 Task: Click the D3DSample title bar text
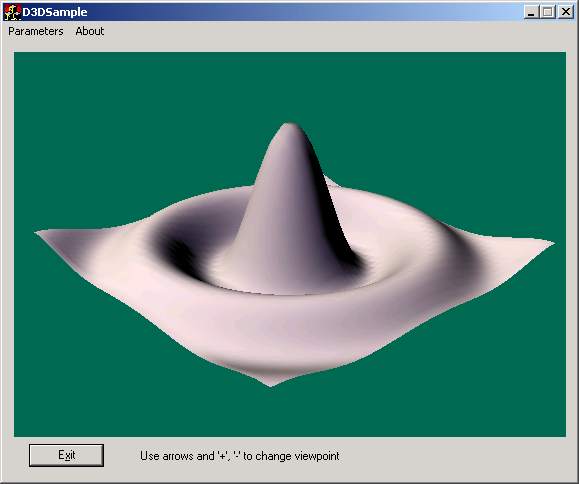pyautogui.click(x=55, y=12)
